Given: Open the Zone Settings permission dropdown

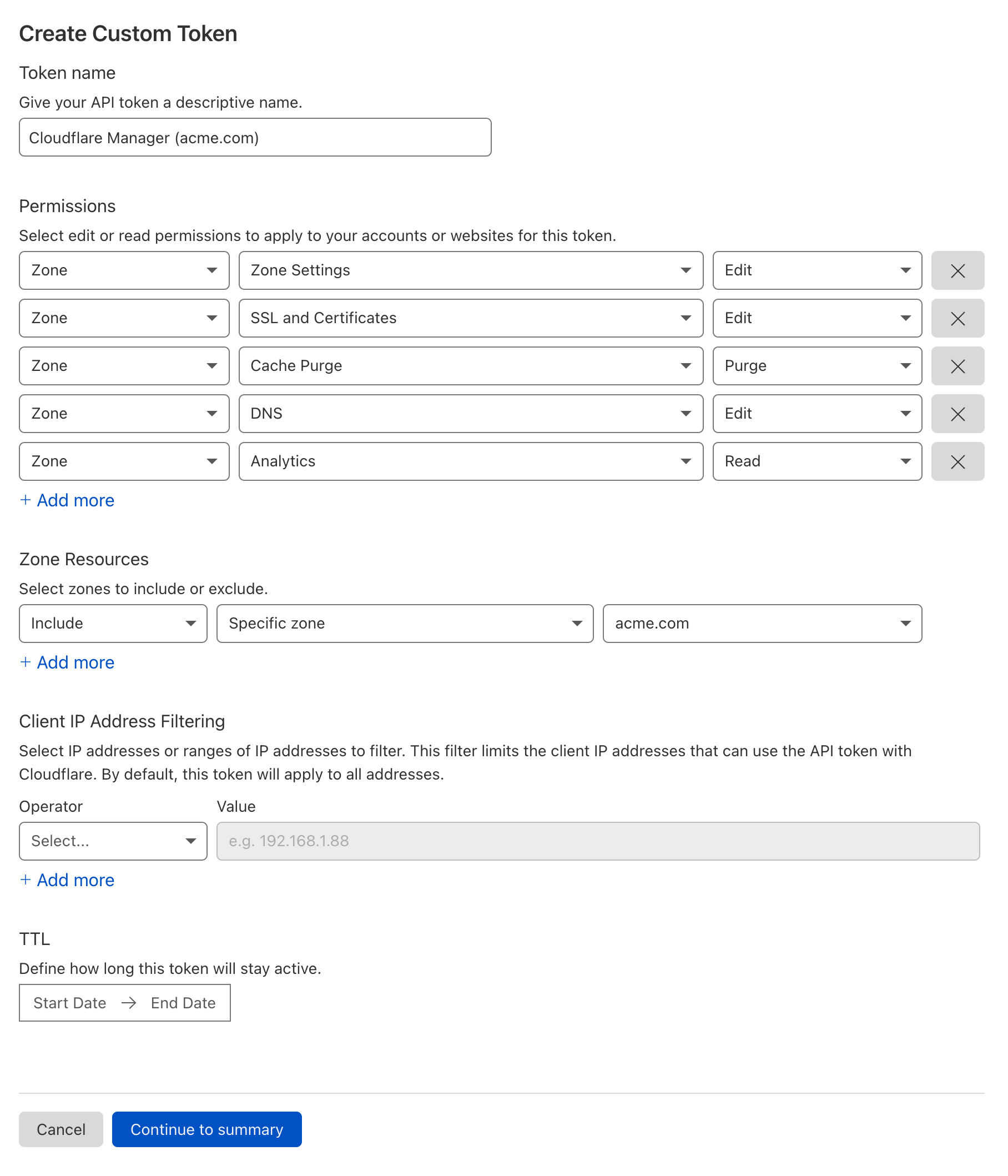Looking at the screenshot, I should (x=471, y=271).
